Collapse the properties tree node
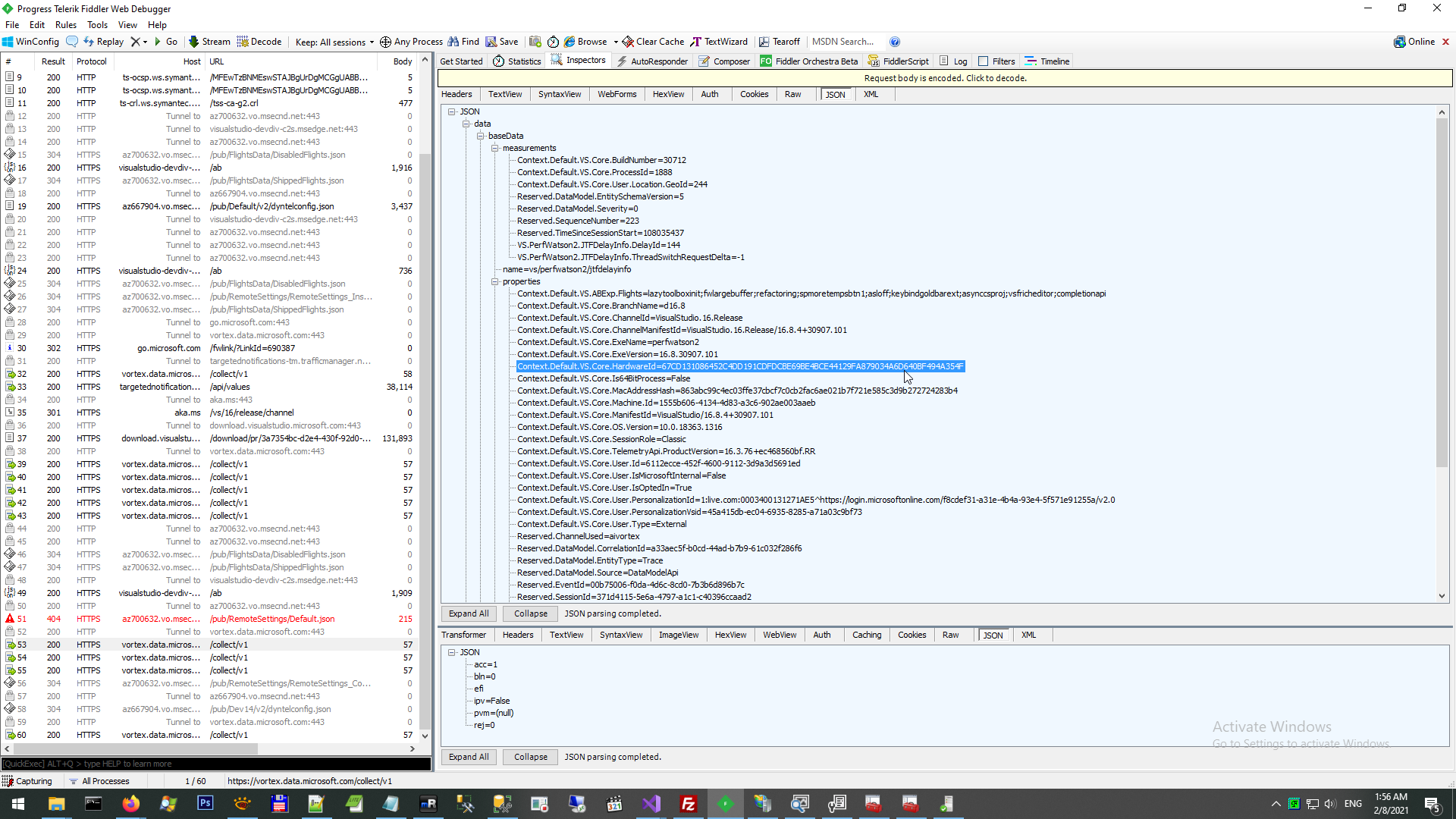This screenshot has width=1456, height=819. (x=494, y=281)
